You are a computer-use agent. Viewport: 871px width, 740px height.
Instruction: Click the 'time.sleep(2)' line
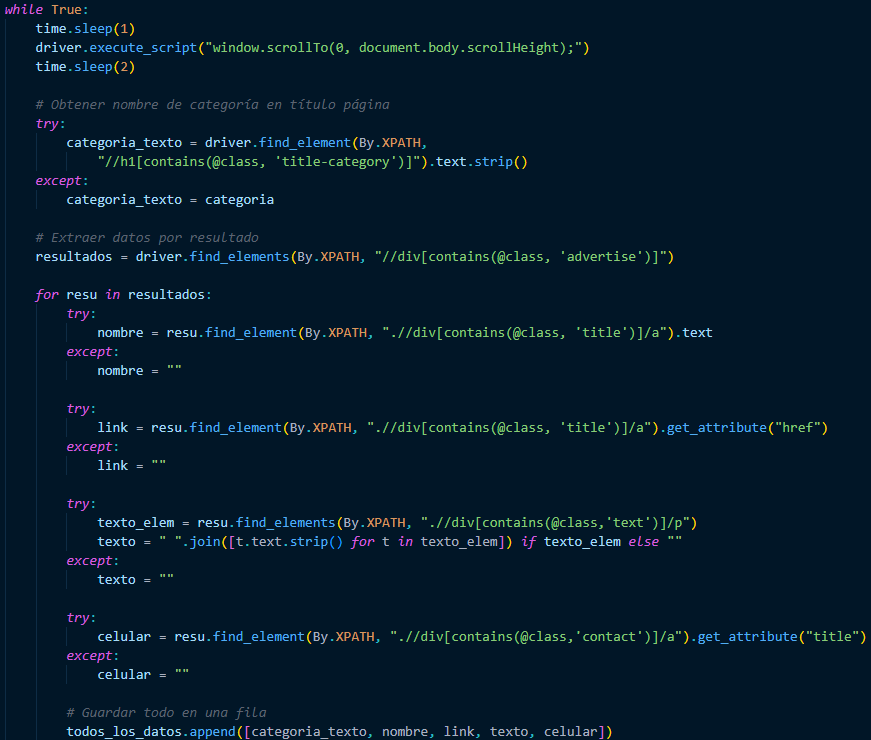pyautogui.click(x=85, y=67)
